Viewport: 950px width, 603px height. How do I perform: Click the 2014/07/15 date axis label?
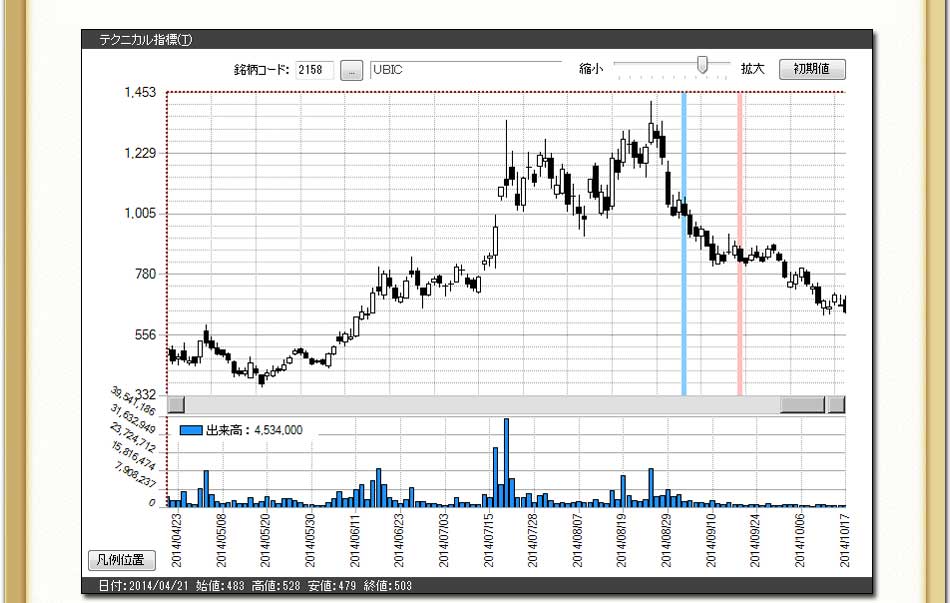[x=489, y=540]
